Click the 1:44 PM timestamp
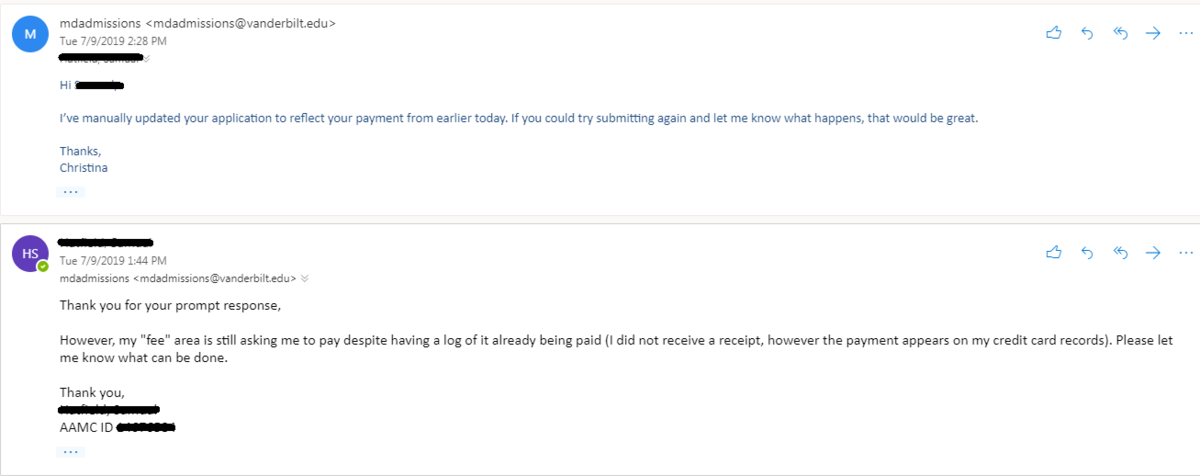 tap(113, 261)
